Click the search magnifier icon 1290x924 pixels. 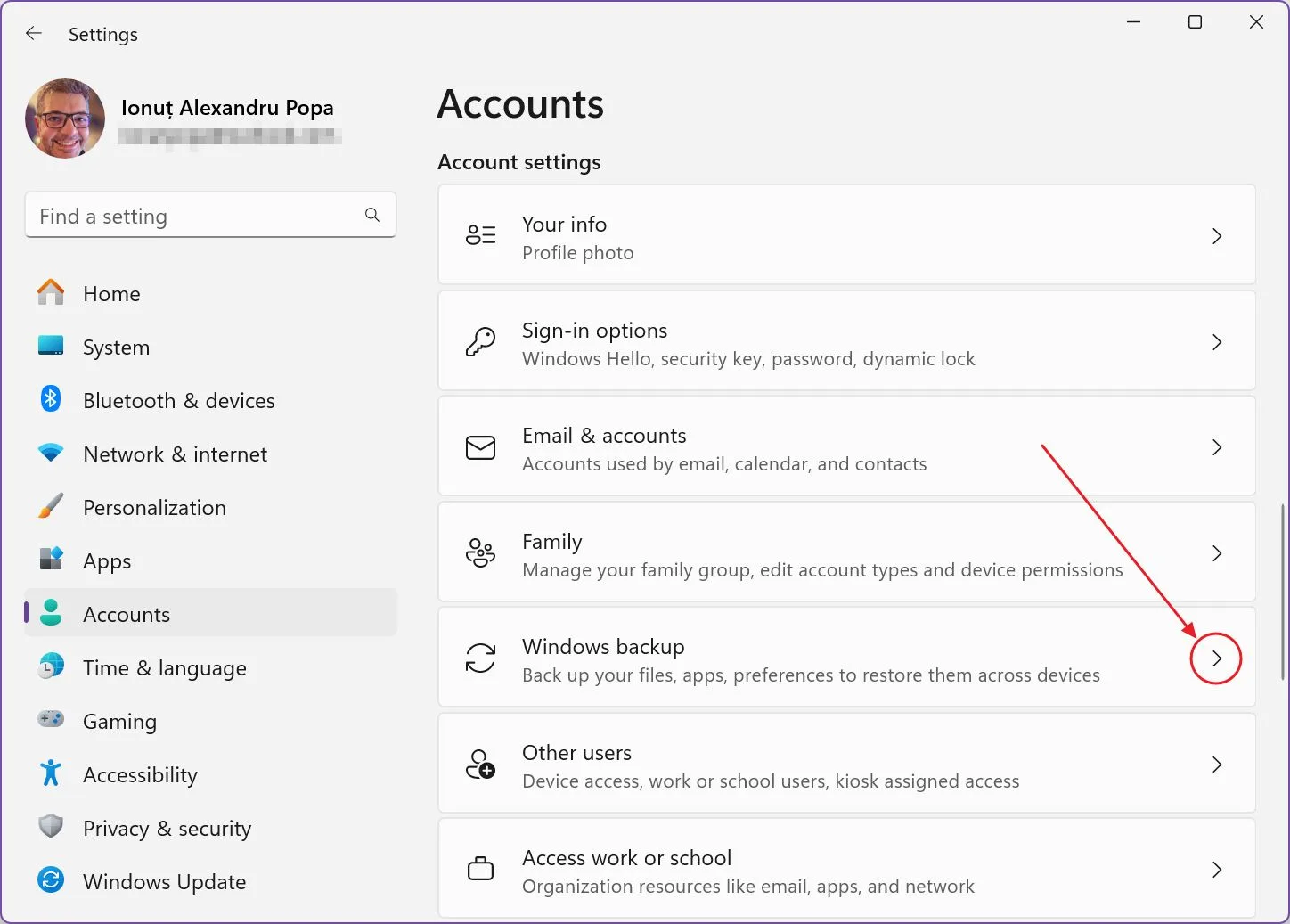click(x=372, y=215)
